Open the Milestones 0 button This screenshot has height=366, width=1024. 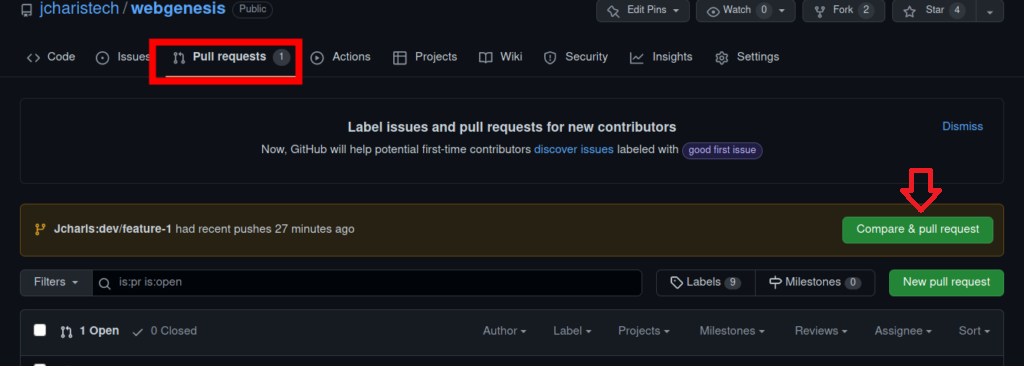click(x=815, y=282)
